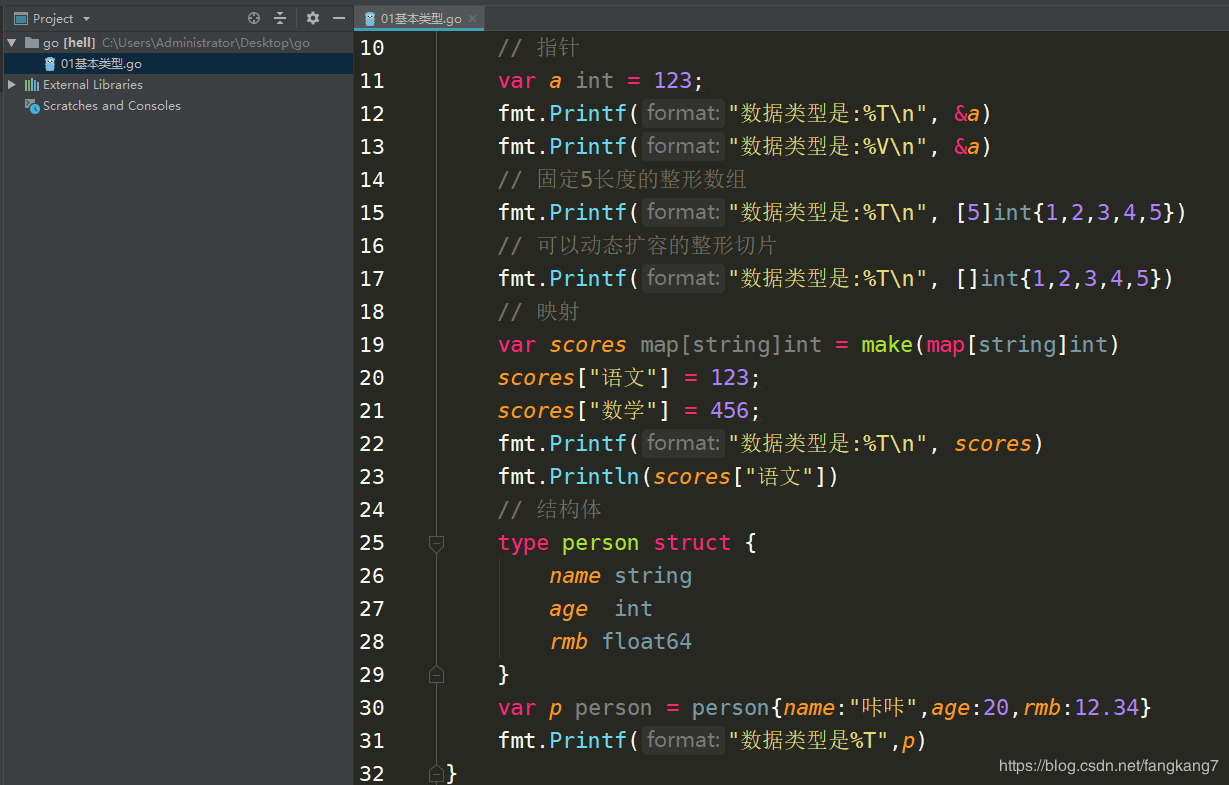Hide the Project tool window
The image size is (1229, 785).
(x=339, y=18)
